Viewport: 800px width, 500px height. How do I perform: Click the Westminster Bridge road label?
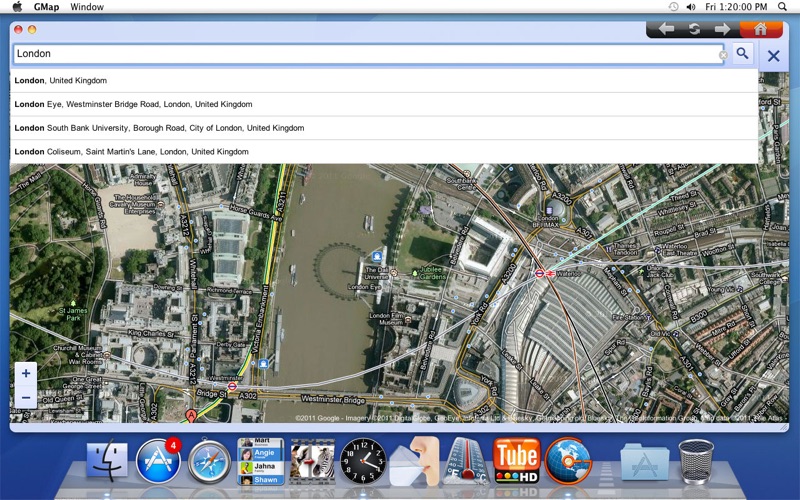coord(333,399)
